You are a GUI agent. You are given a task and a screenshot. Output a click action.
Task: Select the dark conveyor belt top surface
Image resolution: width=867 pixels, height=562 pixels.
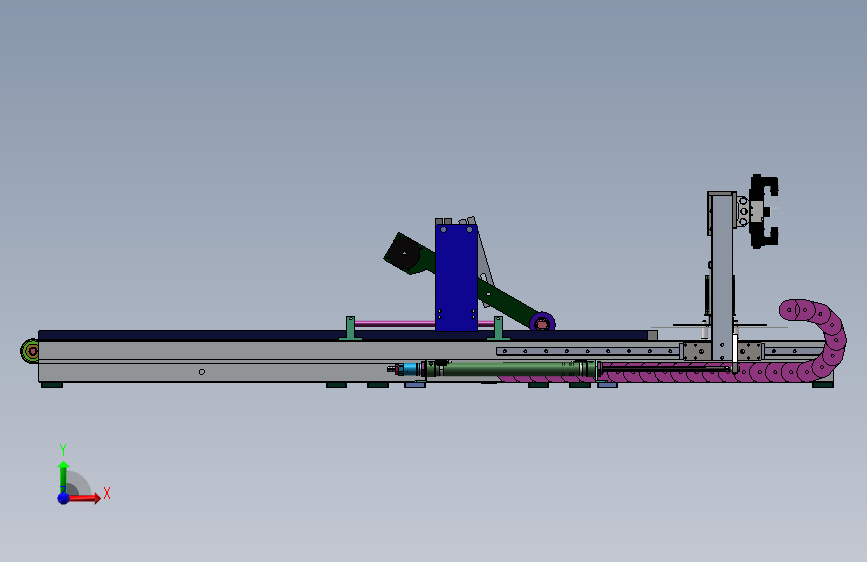tap(343, 335)
